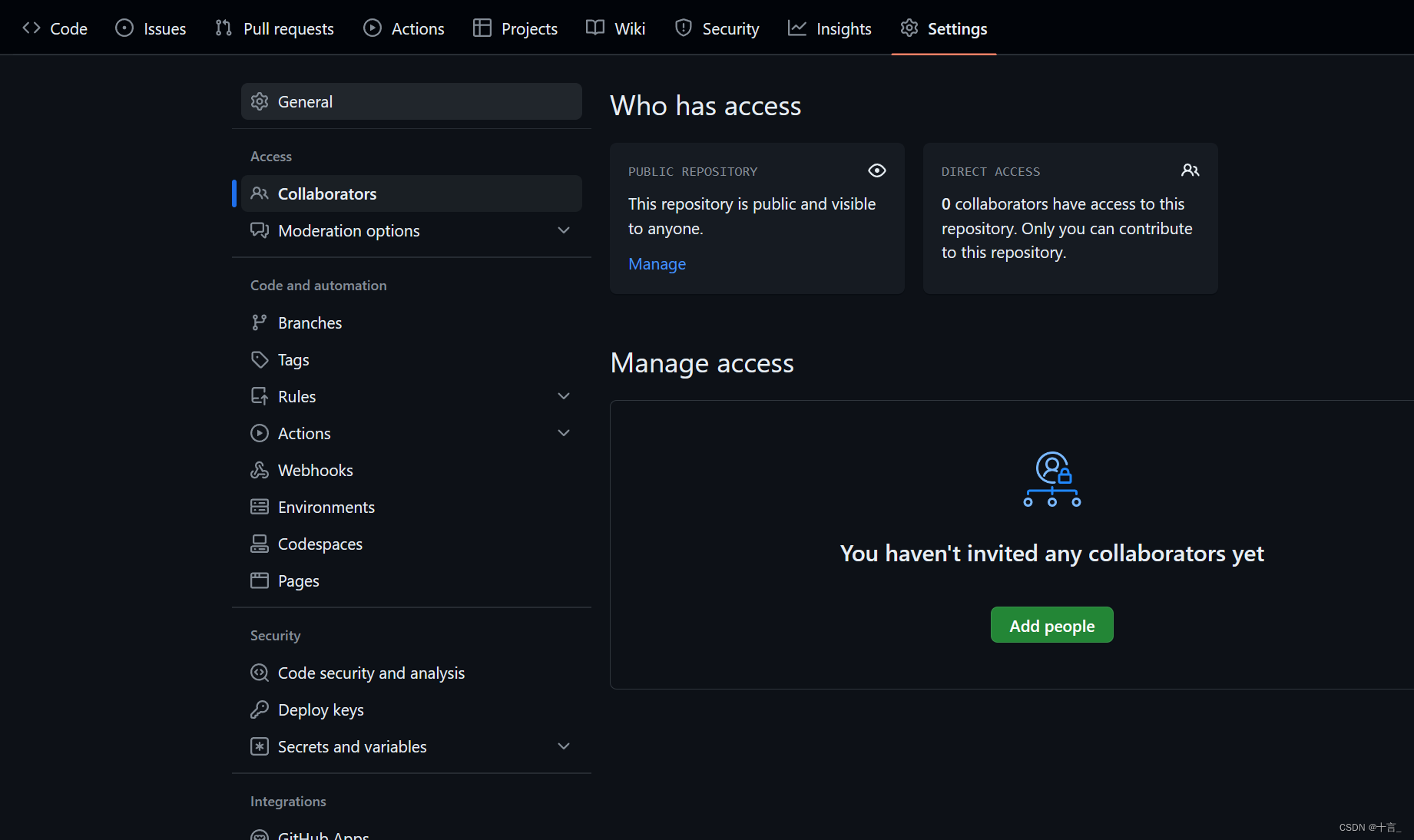The width and height of the screenshot is (1414, 840).
Task: Open Tags settings
Action: tap(412, 359)
